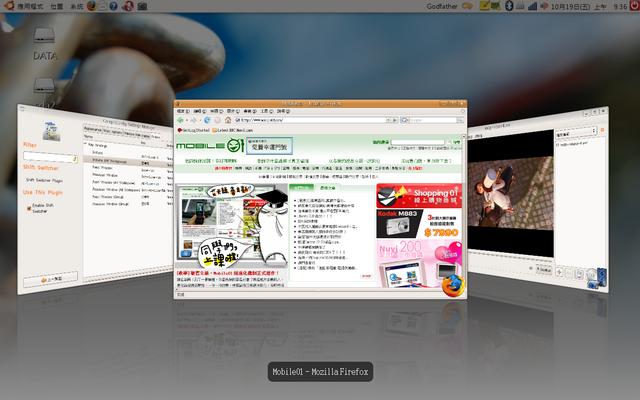Click Mobile01 site search input field
This screenshot has width=640, height=400.
point(418,142)
